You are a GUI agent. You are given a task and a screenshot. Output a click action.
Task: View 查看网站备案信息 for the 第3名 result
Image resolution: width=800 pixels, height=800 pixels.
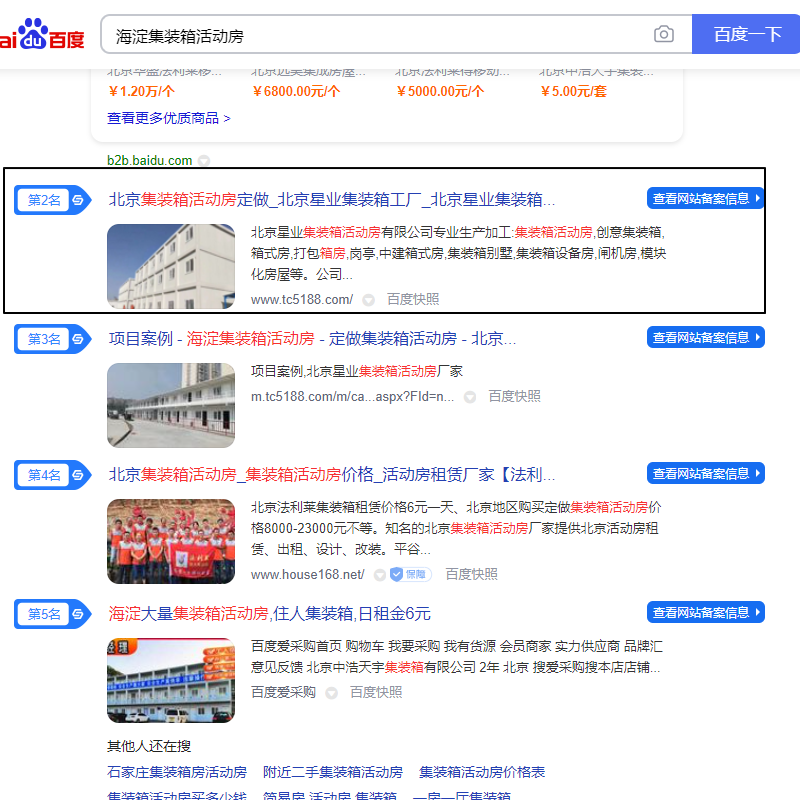(x=706, y=337)
